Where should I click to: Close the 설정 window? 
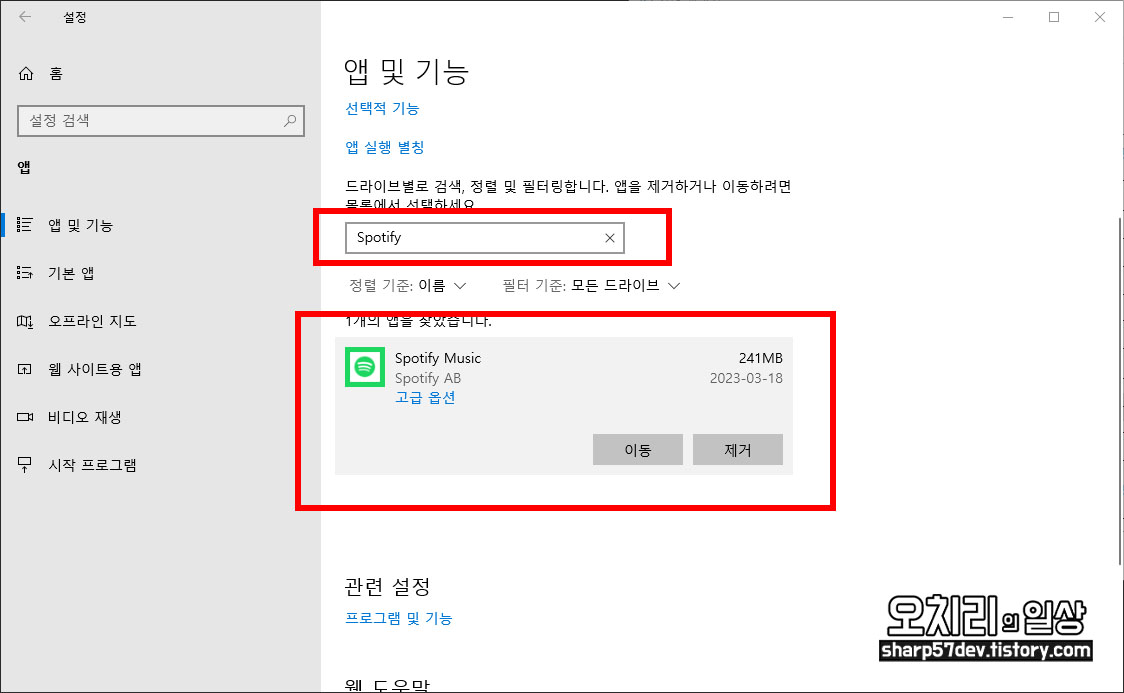click(1100, 16)
